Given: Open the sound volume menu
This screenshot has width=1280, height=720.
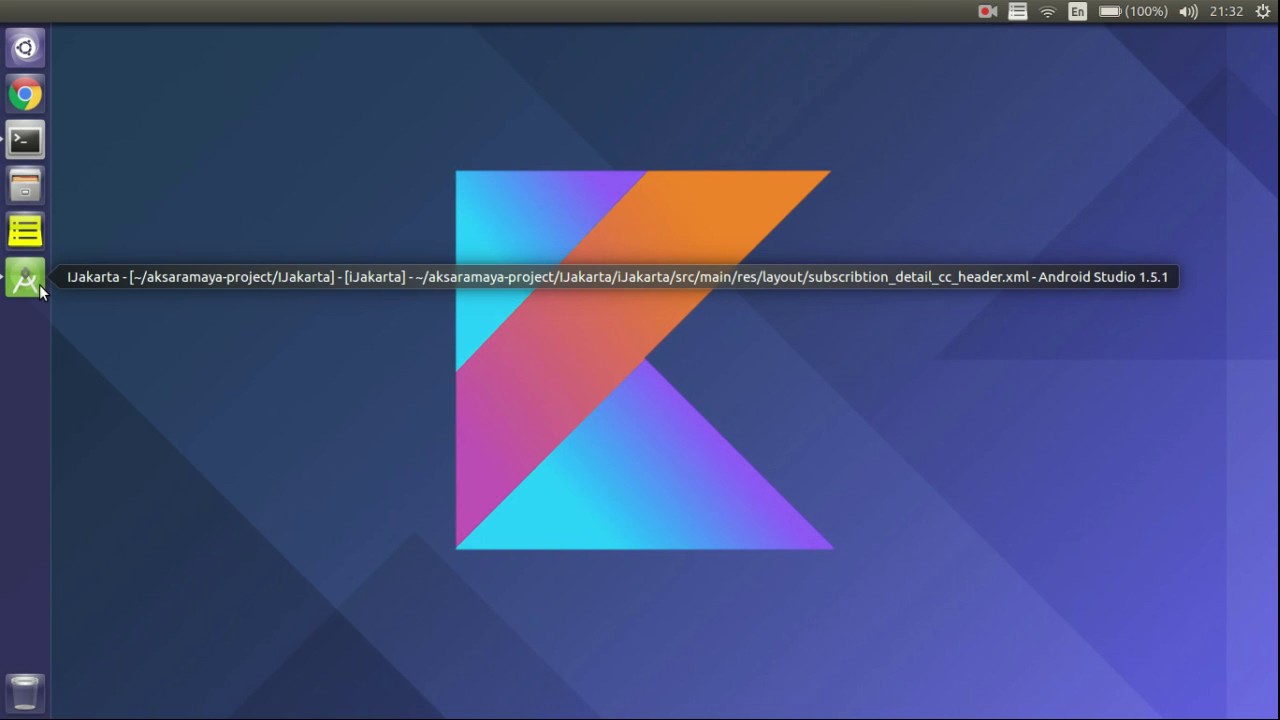Looking at the screenshot, I should pos(1188,12).
